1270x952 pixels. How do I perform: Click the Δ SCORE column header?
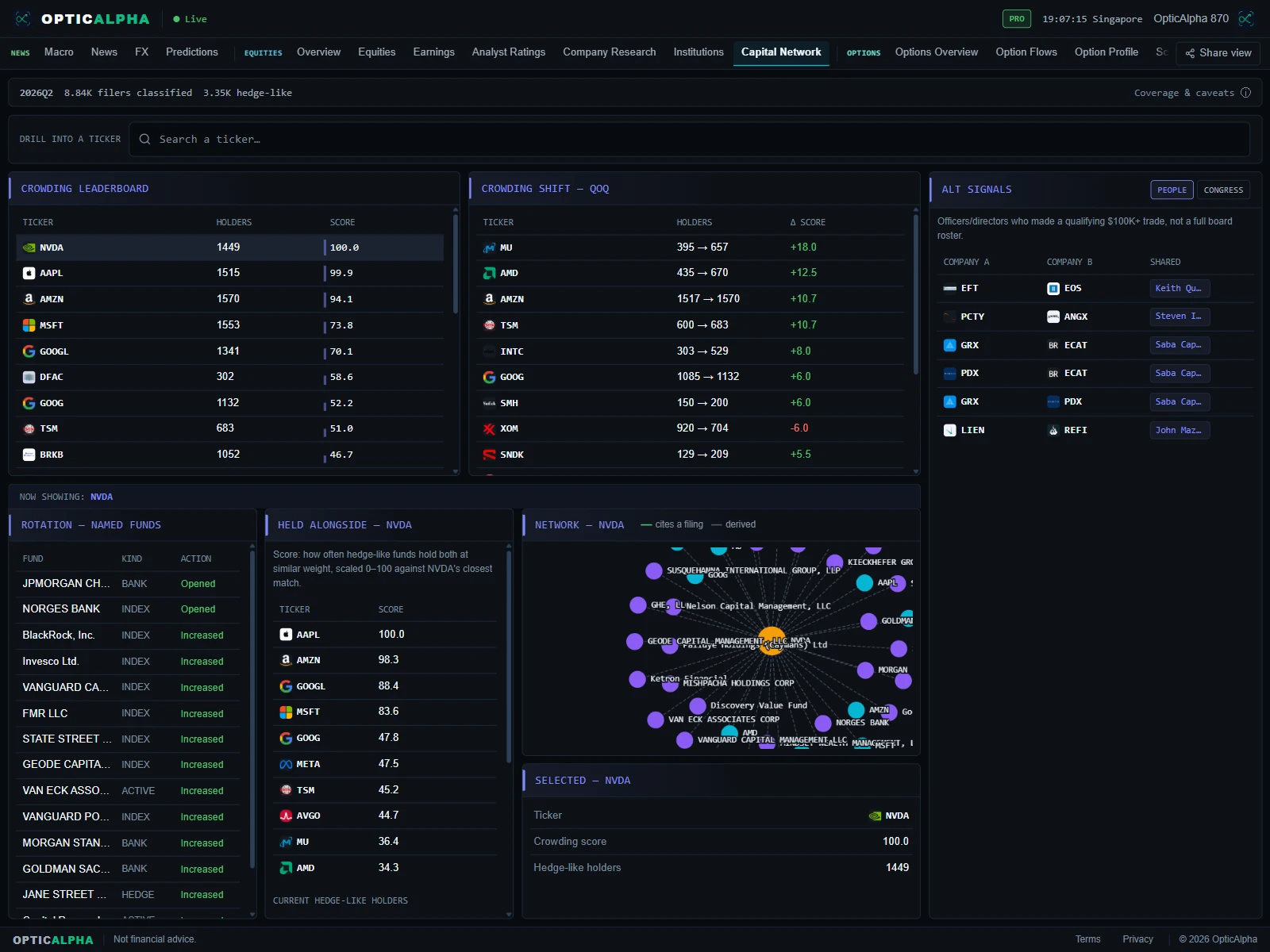click(x=808, y=223)
